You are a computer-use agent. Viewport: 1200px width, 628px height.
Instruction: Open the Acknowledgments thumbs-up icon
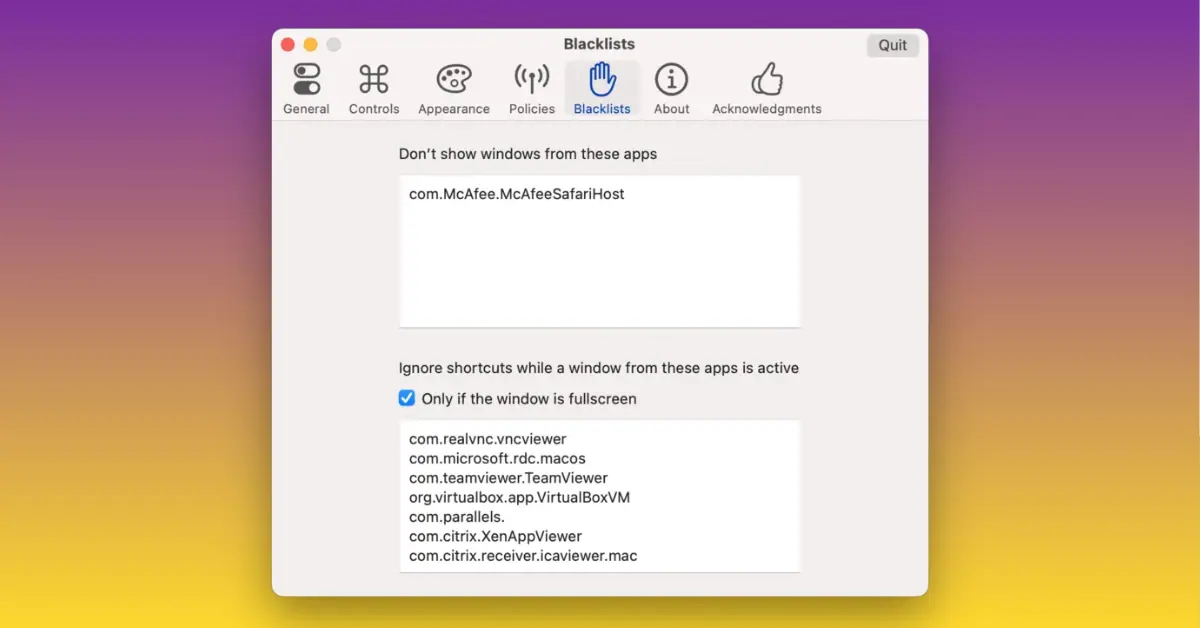click(766, 78)
